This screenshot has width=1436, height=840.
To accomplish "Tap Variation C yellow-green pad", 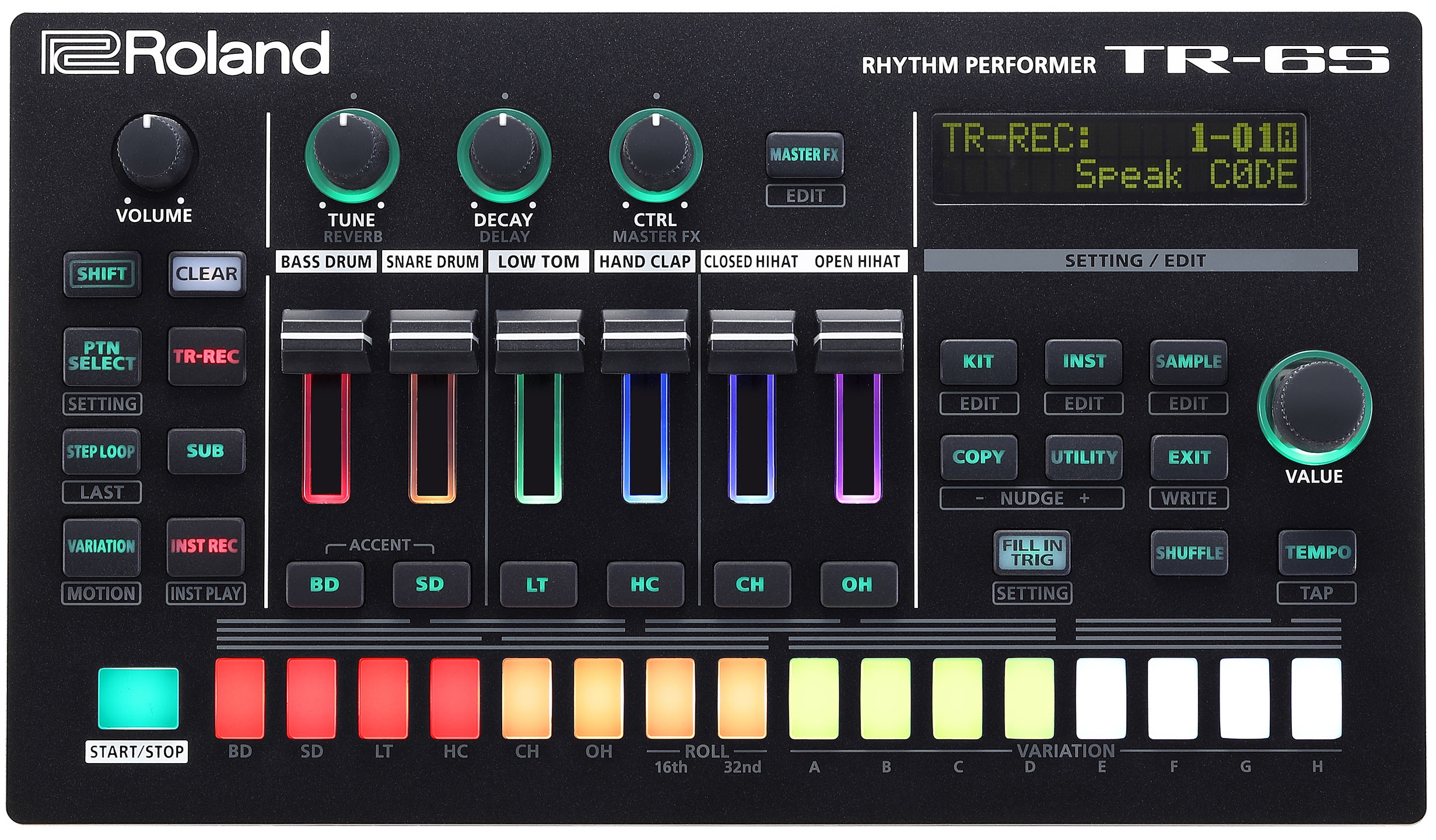I will click(957, 698).
